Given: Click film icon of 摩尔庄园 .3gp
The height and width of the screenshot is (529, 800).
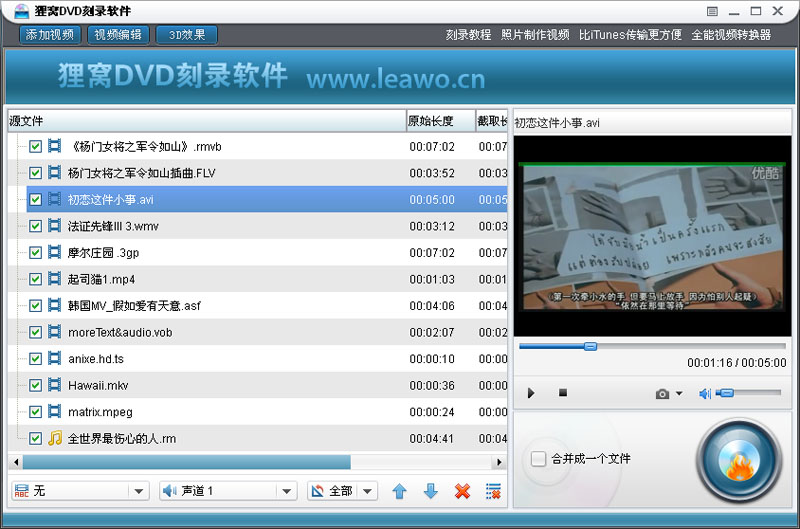Looking at the screenshot, I should click(x=55, y=252).
